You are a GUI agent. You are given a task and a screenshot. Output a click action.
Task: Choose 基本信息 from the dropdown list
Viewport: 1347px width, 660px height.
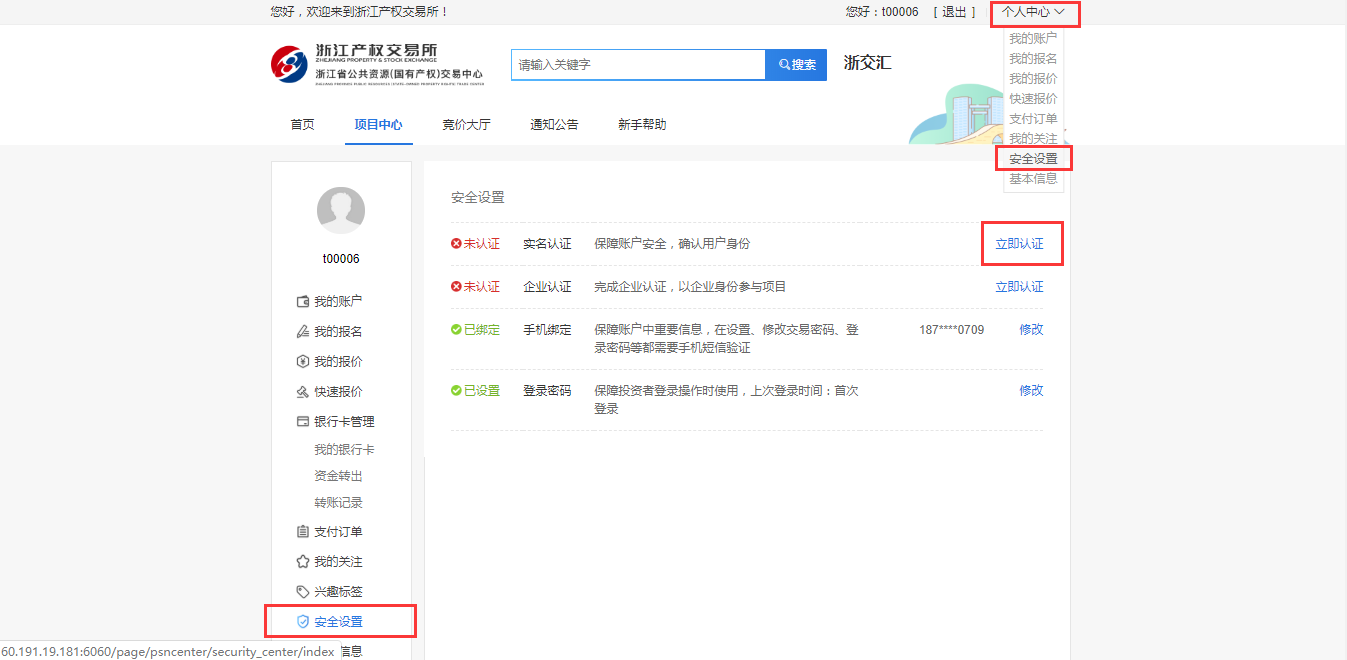click(x=1033, y=179)
